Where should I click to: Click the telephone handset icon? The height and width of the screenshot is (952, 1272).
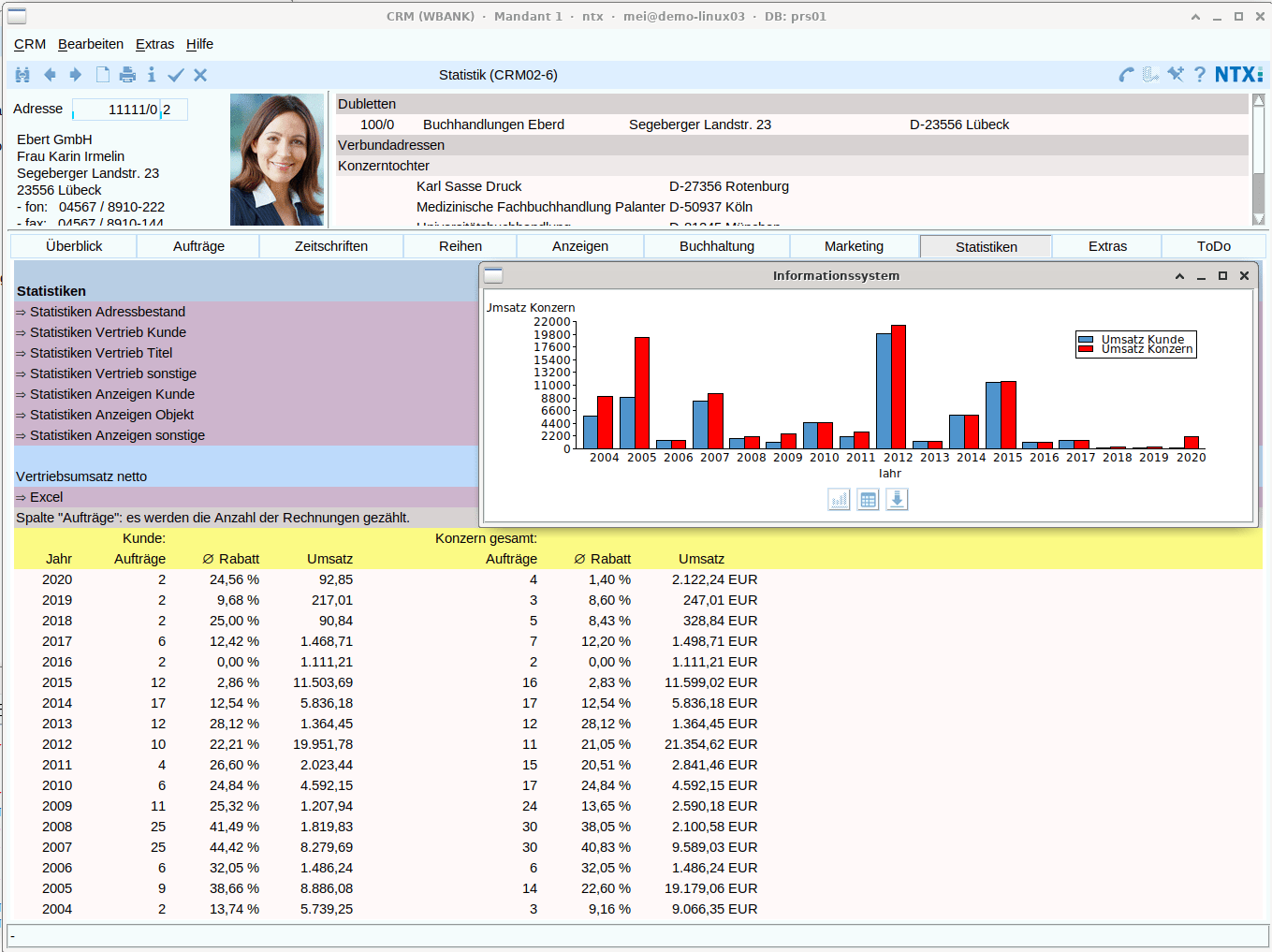click(x=1126, y=75)
